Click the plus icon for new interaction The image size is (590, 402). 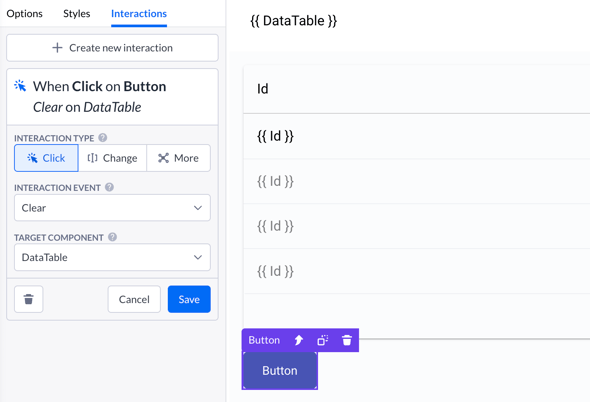point(57,48)
